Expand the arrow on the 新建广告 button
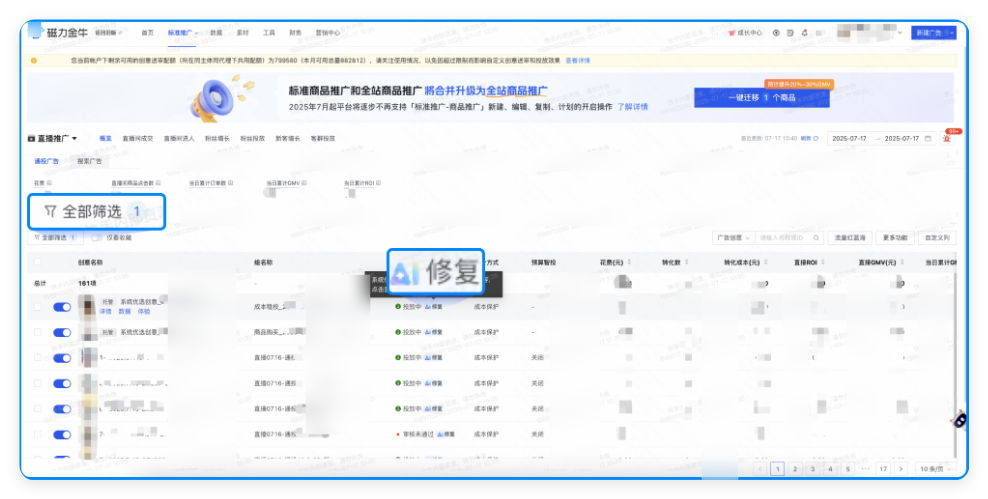The image size is (988, 499). pos(951,33)
